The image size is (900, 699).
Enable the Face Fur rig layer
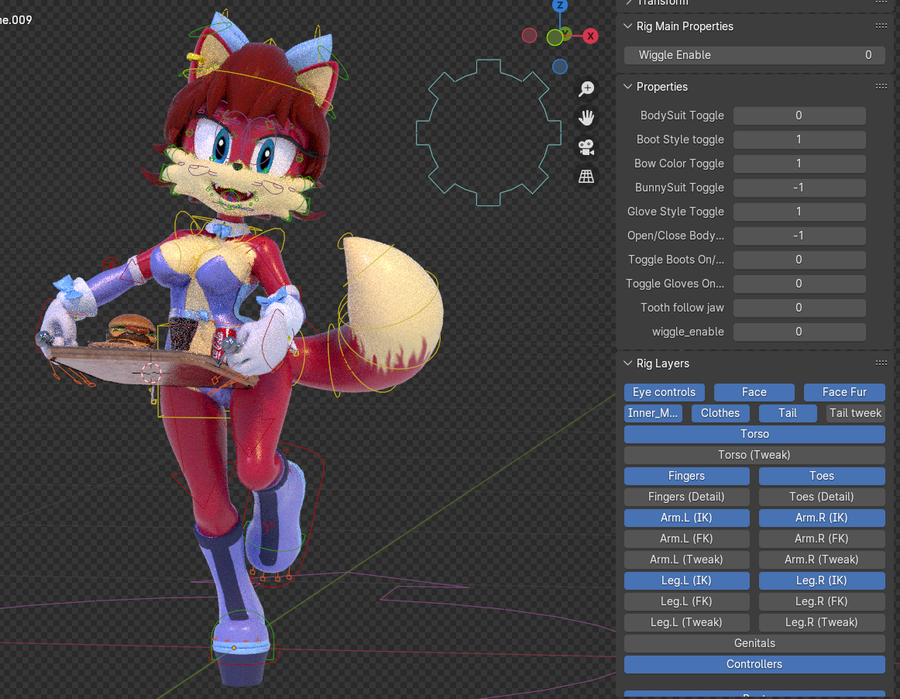click(844, 391)
